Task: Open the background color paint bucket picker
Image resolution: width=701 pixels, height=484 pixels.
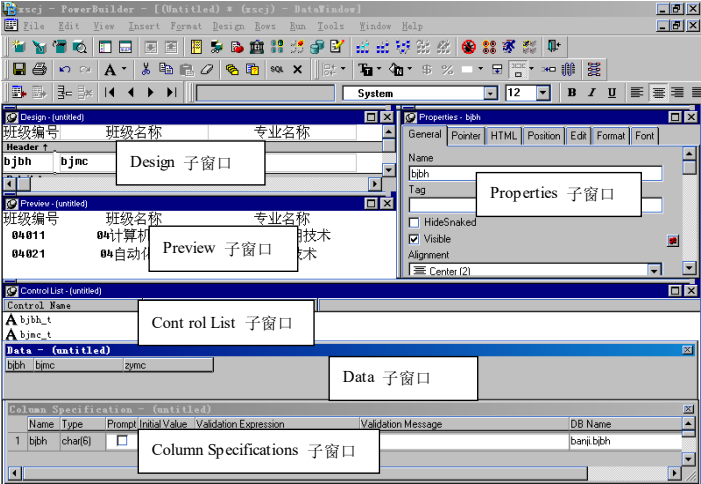Action: point(398,70)
